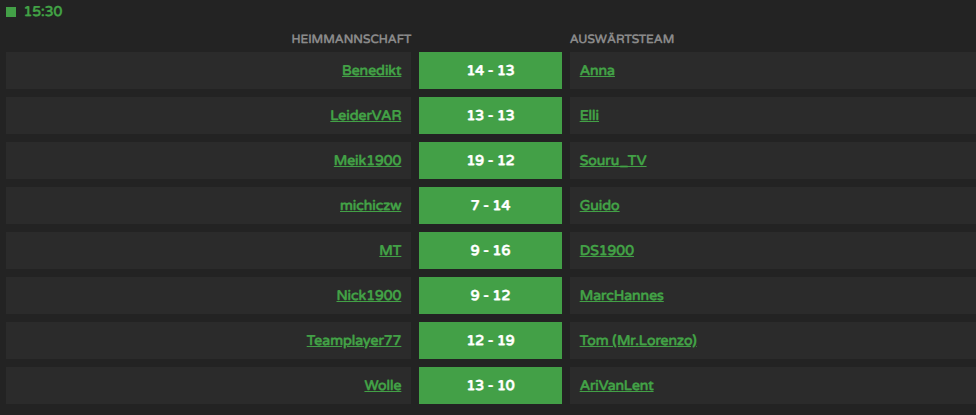Open Tom (Mr.Lorenzo) player link
Image resolution: width=976 pixels, height=415 pixels.
[638, 340]
